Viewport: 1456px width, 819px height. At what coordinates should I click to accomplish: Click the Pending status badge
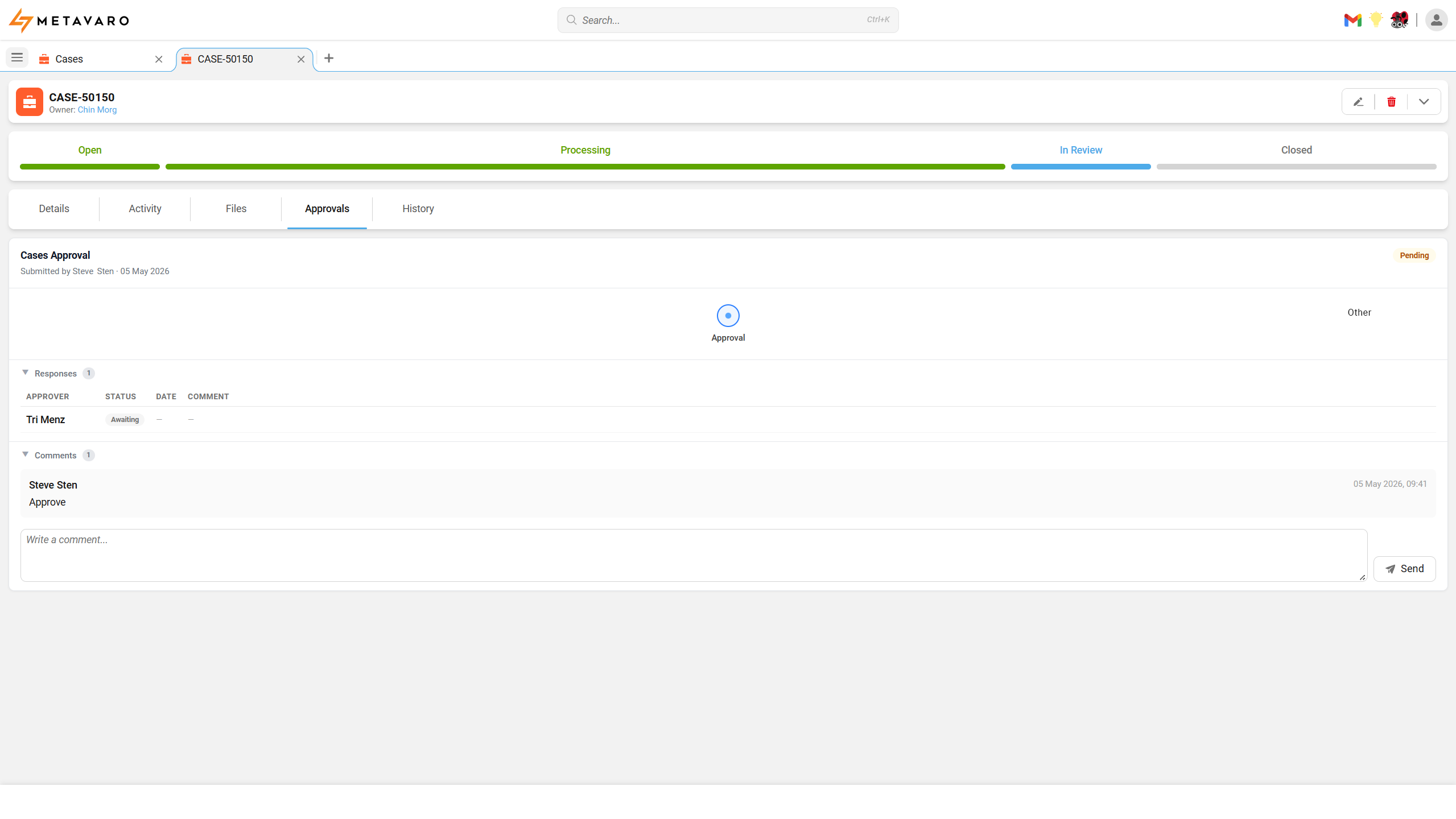click(1414, 255)
